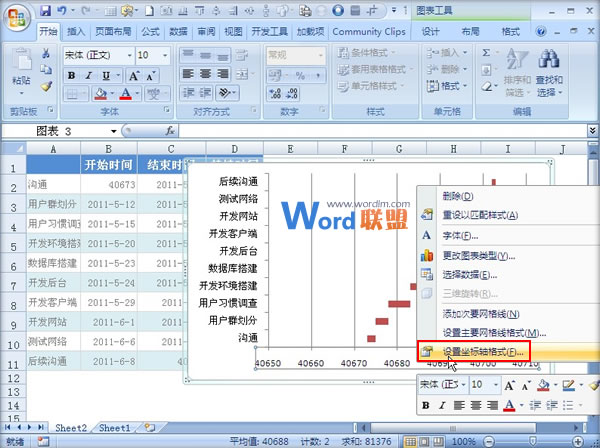Screen dimensions: 600x448
Task: Switch to Normal view in status bar
Action: point(410,442)
